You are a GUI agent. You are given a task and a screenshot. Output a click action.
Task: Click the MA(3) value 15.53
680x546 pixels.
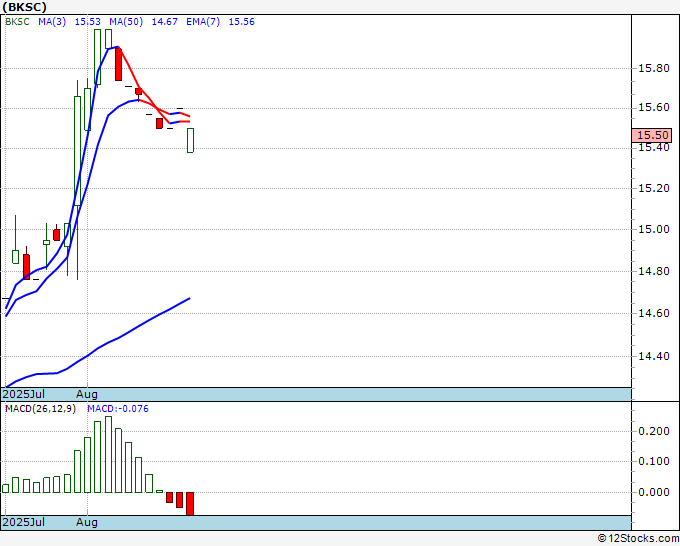88,22
